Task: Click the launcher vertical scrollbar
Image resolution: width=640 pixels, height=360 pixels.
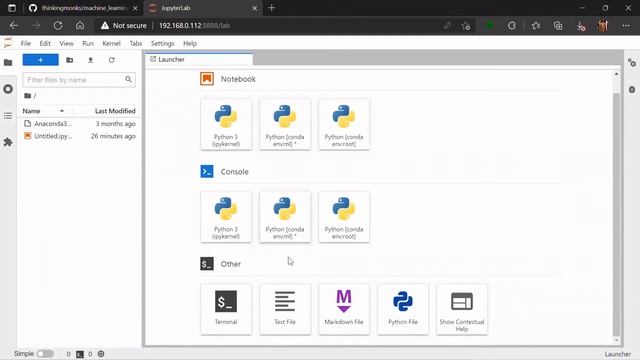Action: tap(616, 214)
